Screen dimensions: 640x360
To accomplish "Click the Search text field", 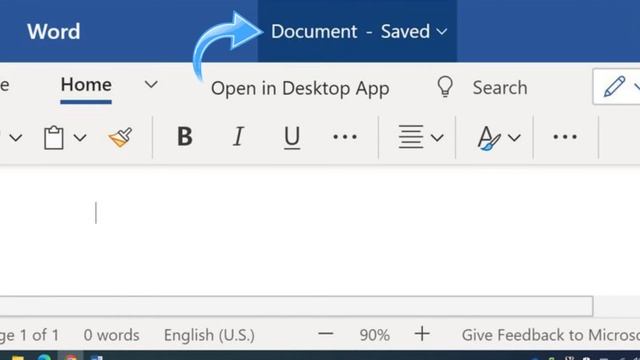I will click(500, 87).
